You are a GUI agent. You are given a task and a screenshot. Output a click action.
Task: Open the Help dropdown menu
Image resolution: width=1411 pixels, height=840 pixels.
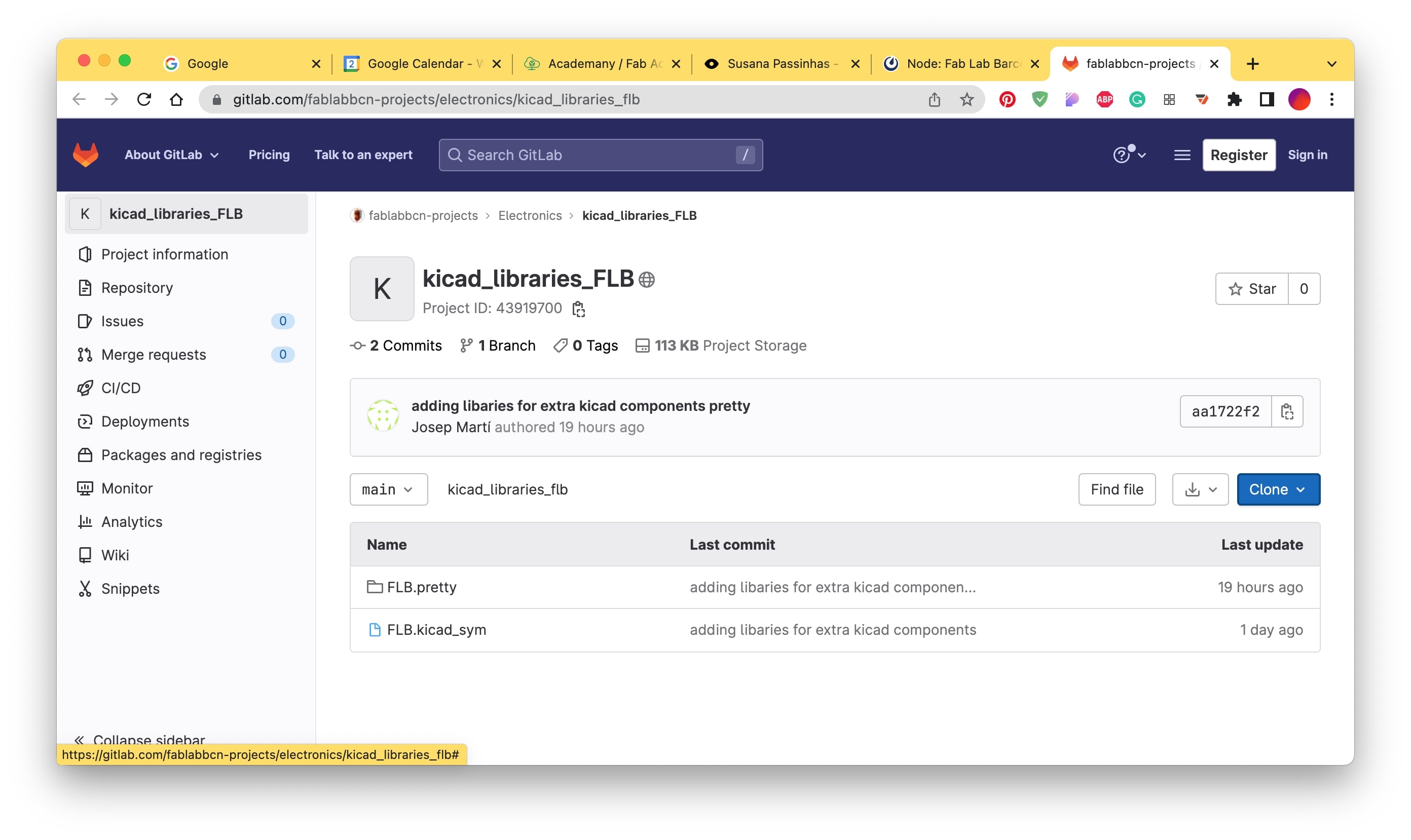click(x=1129, y=155)
